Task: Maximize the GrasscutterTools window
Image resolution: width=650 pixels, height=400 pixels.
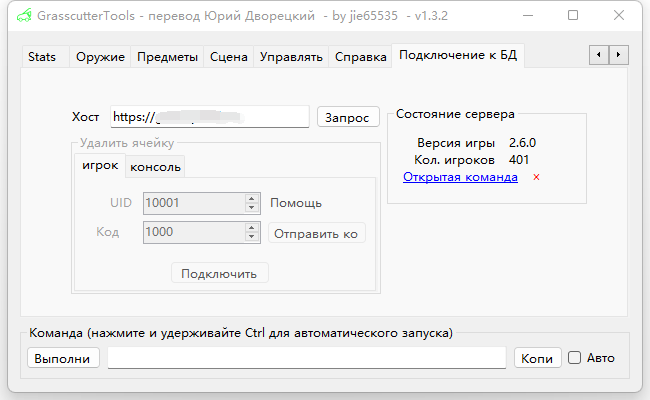Action: coord(573,16)
